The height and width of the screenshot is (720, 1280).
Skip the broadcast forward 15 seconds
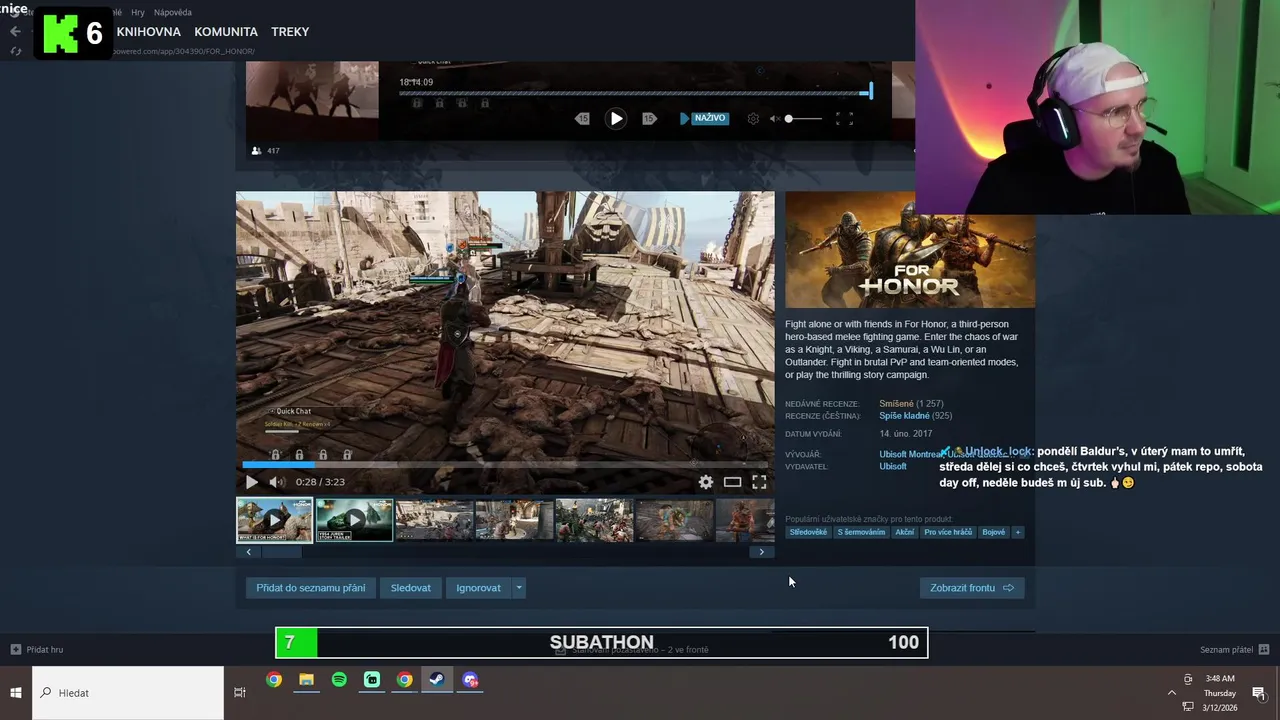click(649, 118)
